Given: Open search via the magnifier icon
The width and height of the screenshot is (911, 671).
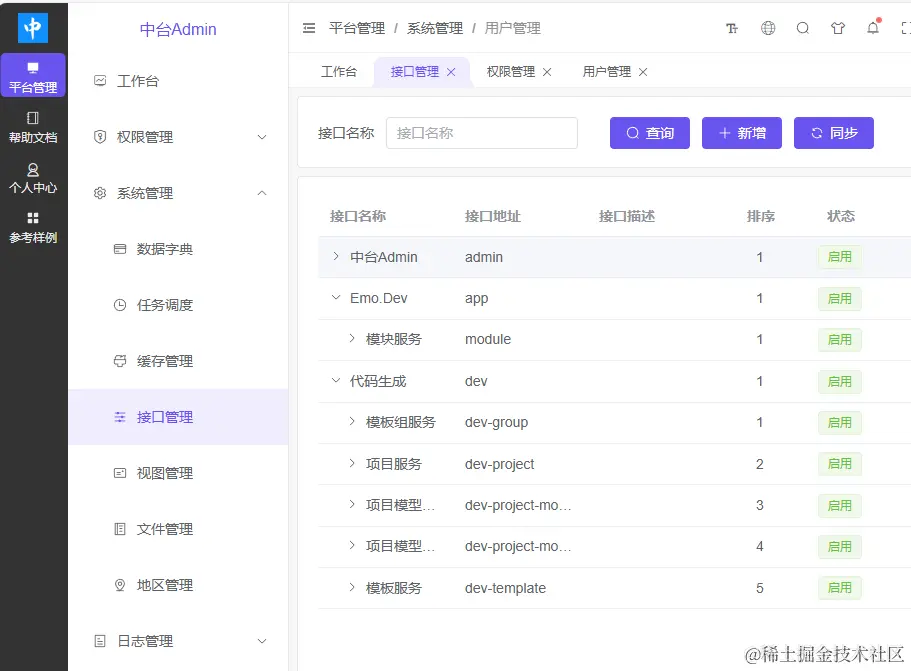Looking at the screenshot, I should pos(803,28).
